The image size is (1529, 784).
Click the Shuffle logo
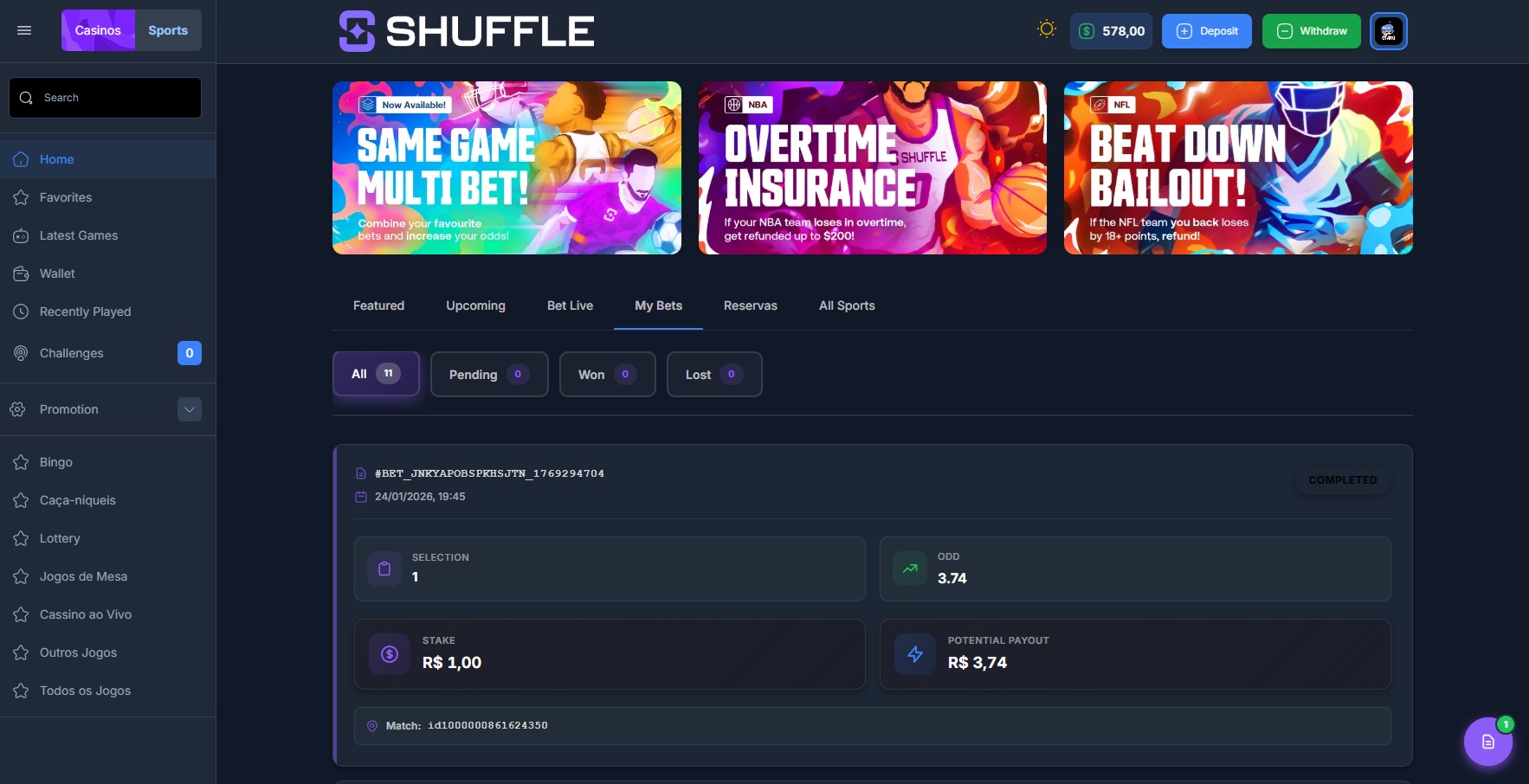467,31
